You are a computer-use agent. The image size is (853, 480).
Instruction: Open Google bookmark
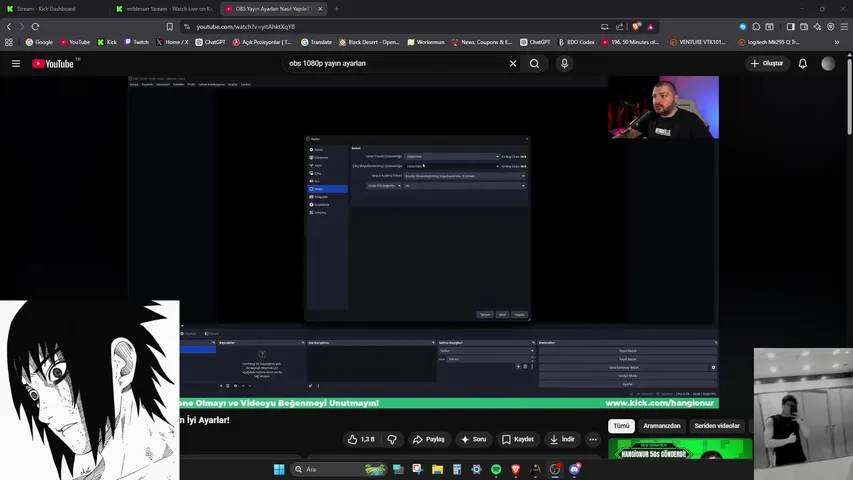click(39, 42)
